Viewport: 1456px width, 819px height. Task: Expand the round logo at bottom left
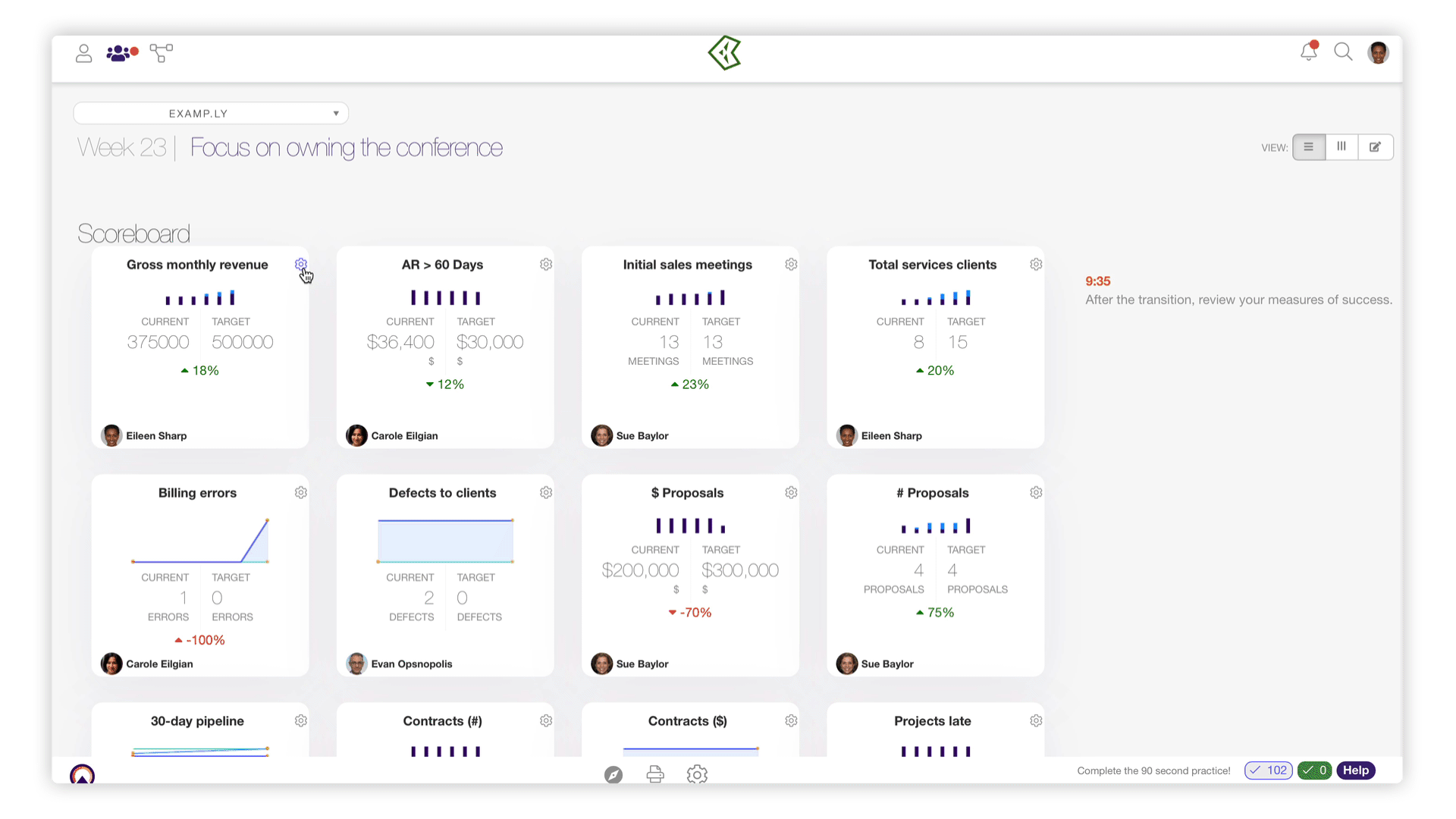pyautogui.click(x=82, y=775)
